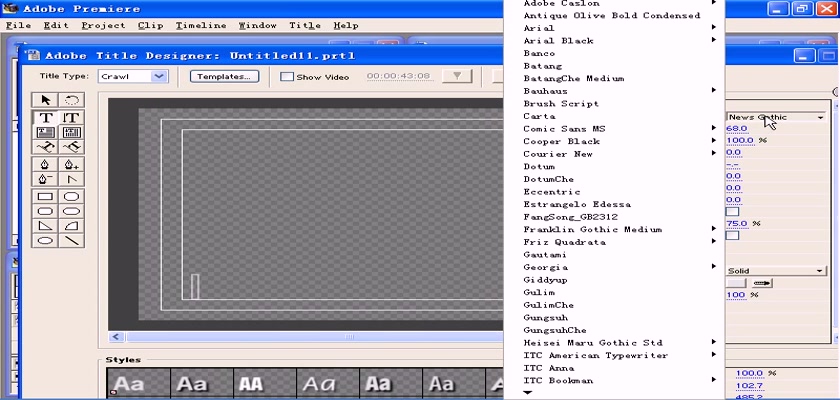
Task: Select the Delete Anchor Point tool
Action: pos(46,179)
